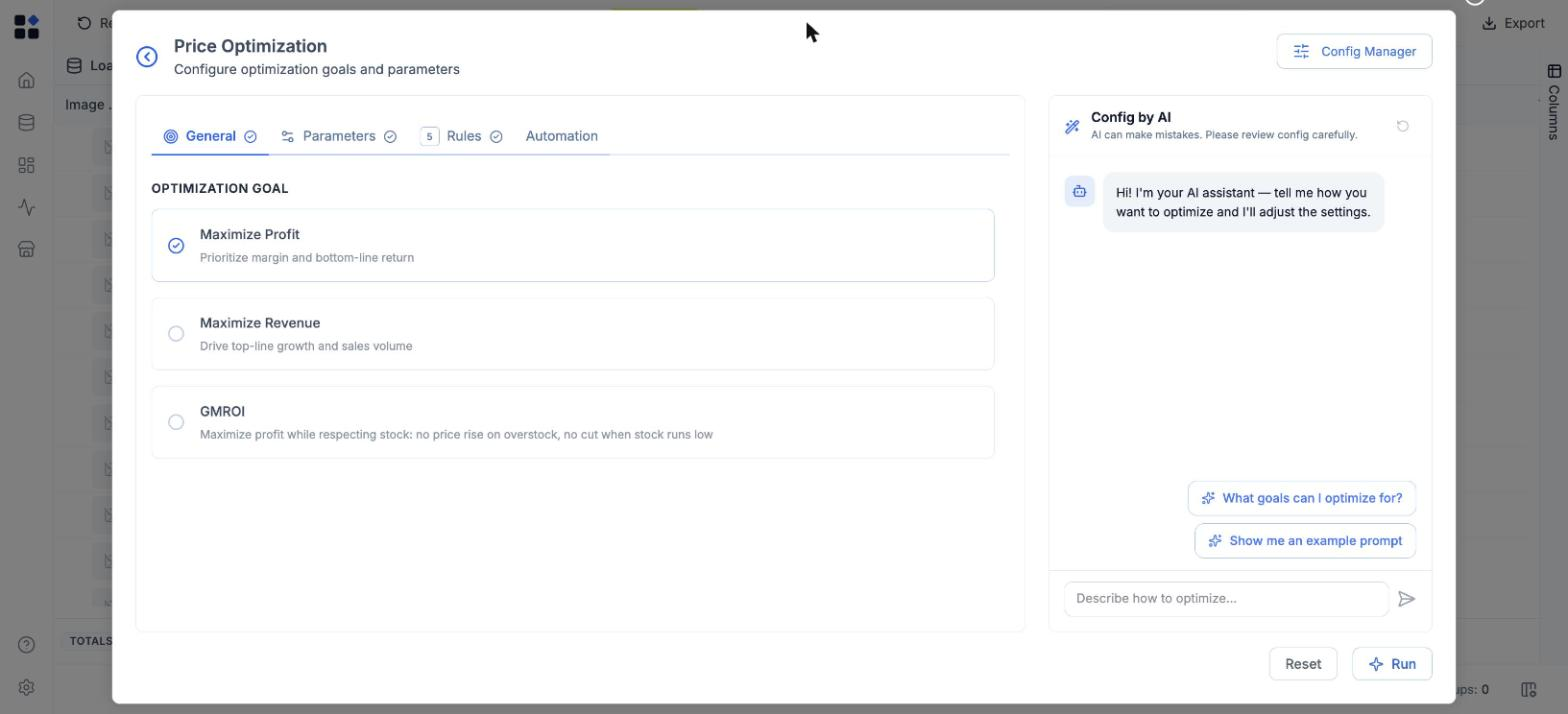Select the GMROI radio option
1568x714 pixels.
[176, 422]
